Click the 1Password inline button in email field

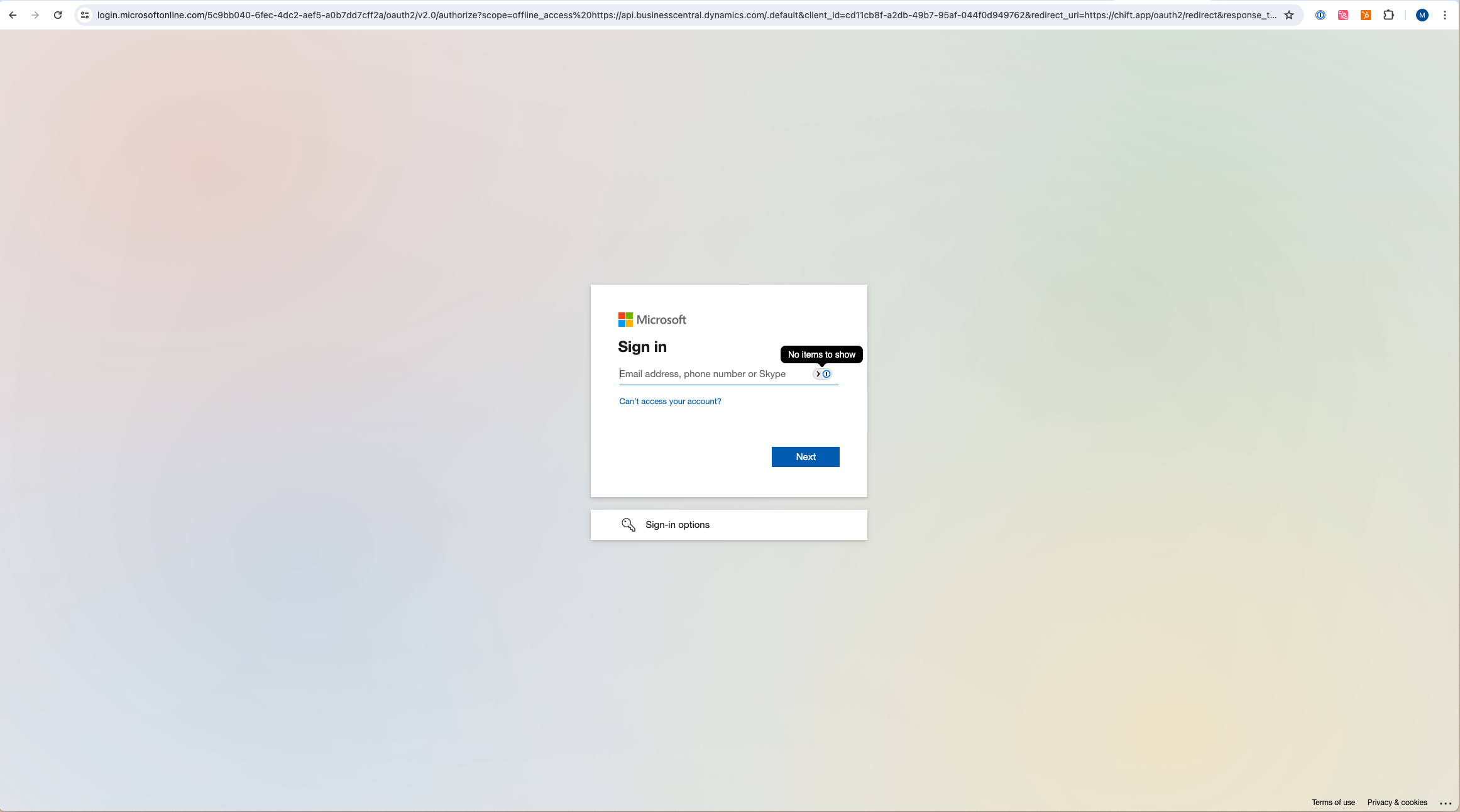pyautogui.click(x=826, y=374)
